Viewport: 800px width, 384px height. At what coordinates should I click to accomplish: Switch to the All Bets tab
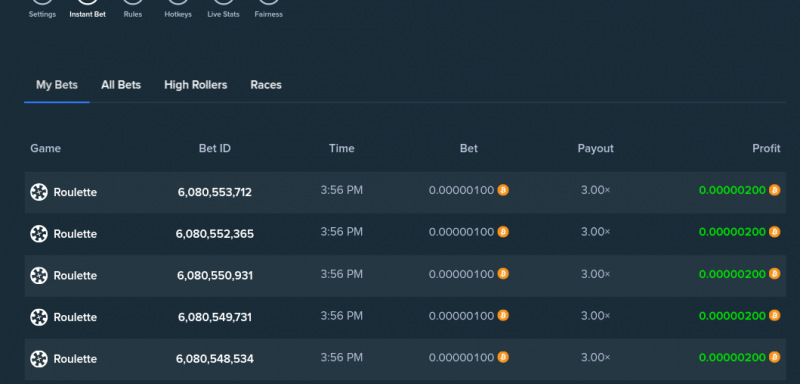point(121,85)
